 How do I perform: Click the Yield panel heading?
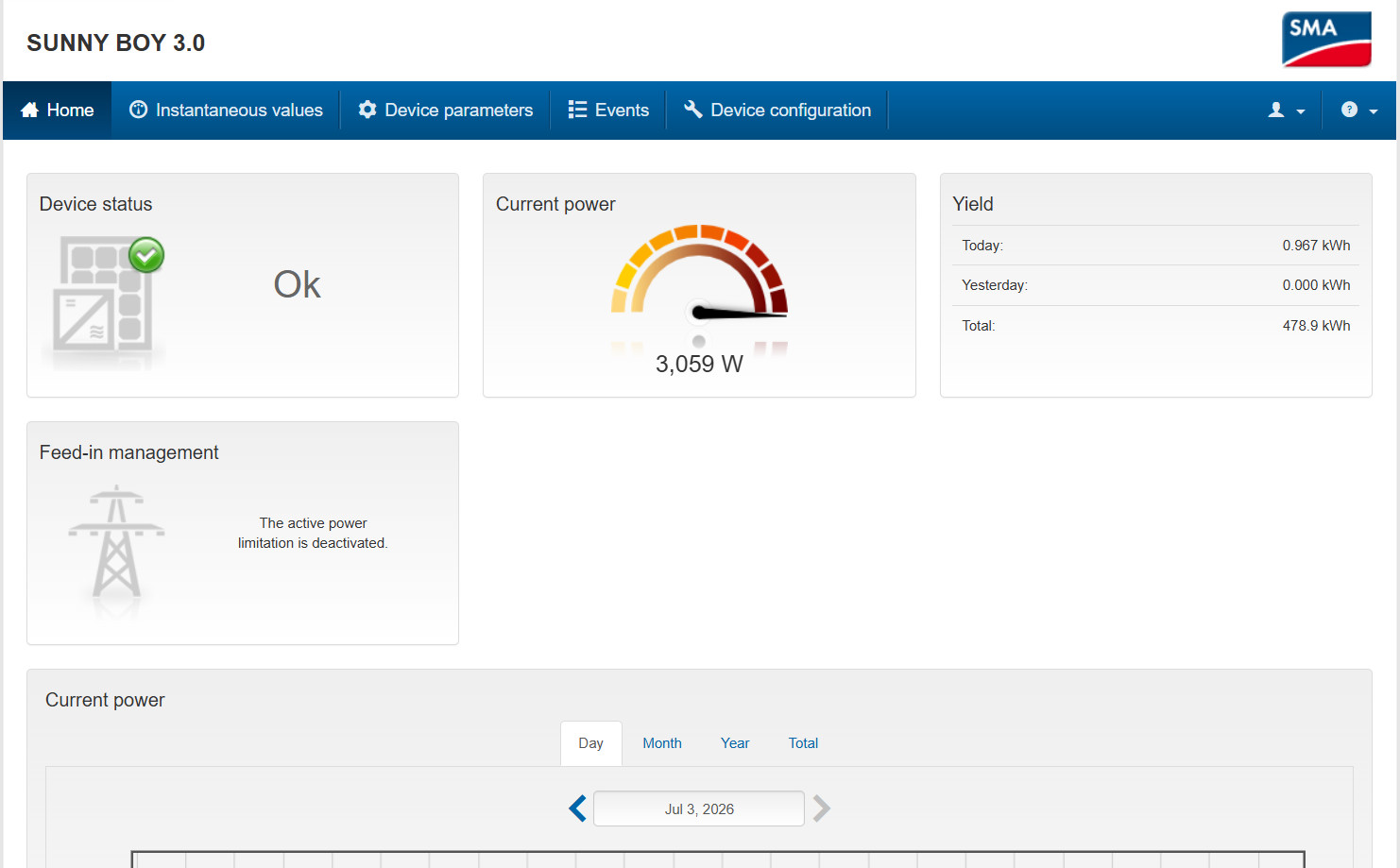[973, 204]
